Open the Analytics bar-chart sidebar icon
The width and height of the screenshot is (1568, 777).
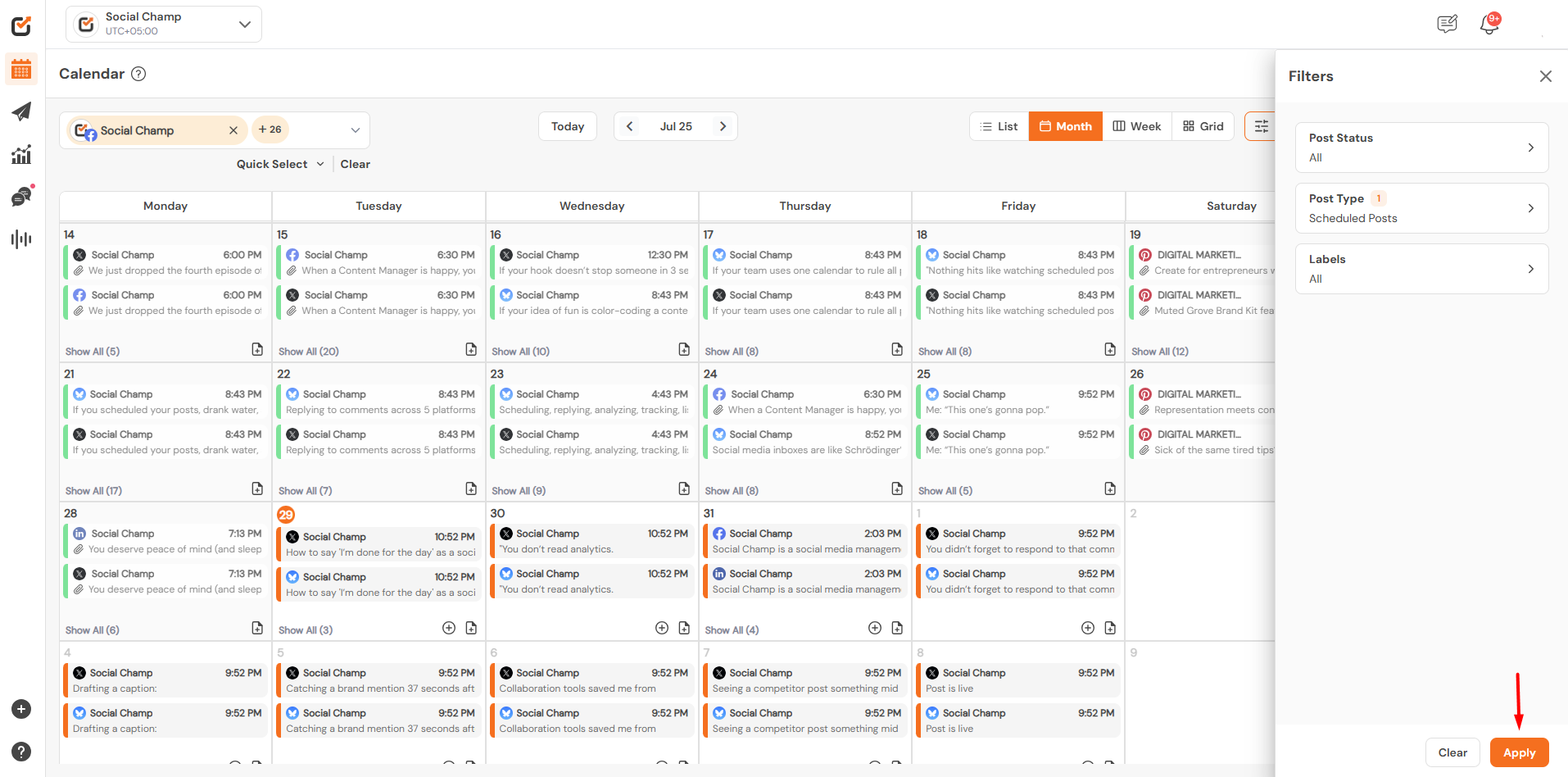(x=21, y=154)
